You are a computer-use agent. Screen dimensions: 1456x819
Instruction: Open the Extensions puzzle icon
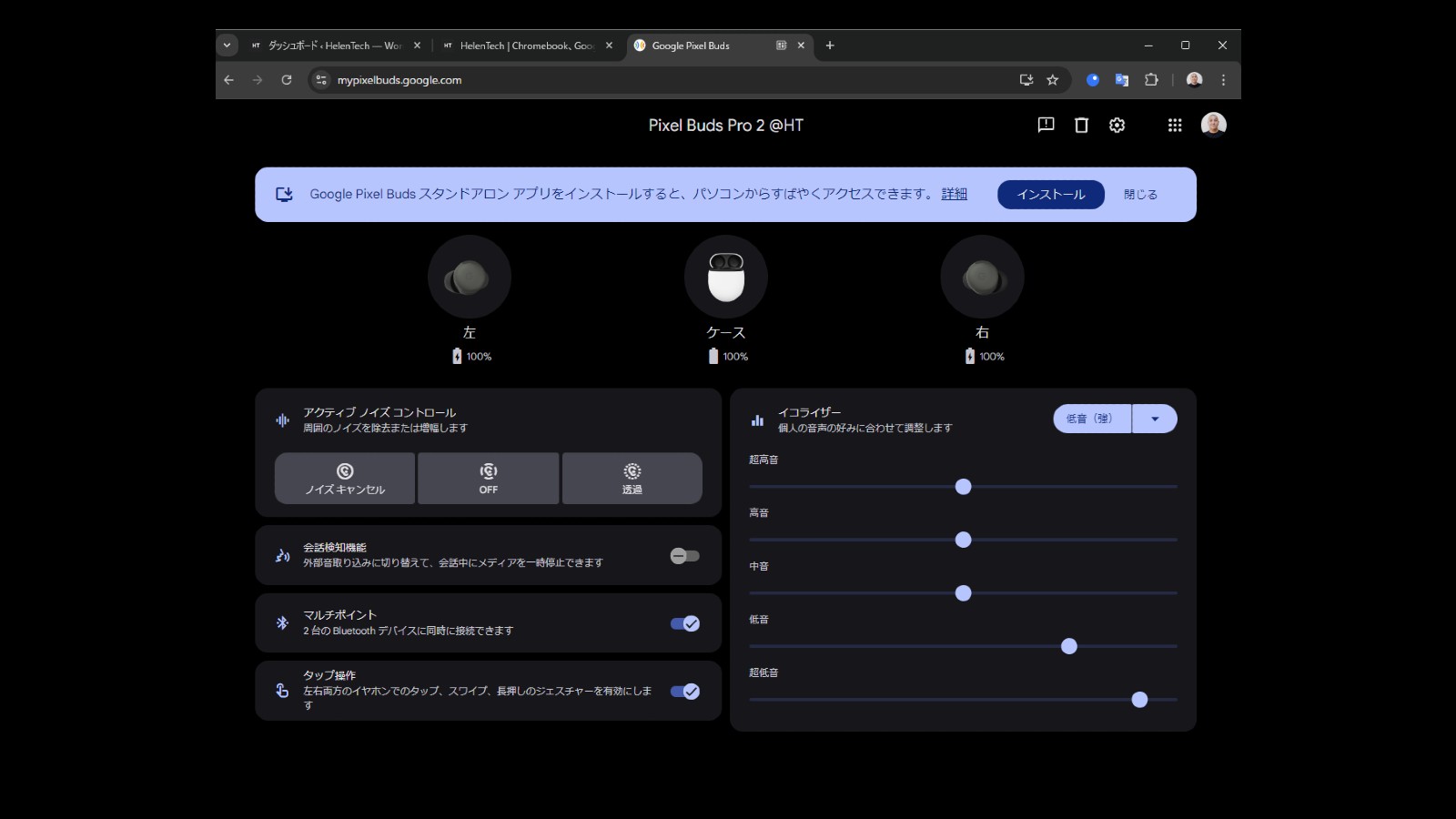pyautogui.click(x=1151, y=80)
